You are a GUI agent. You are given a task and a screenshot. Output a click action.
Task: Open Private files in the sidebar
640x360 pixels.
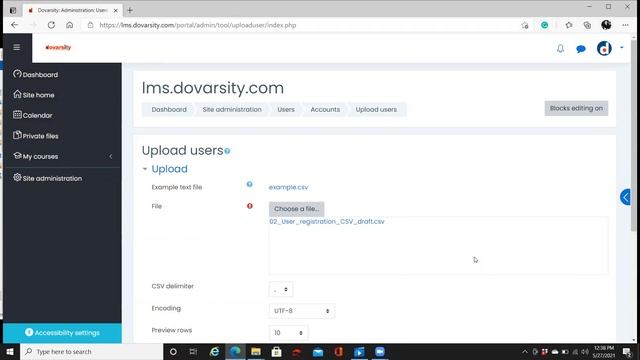[x=36, y=136]
